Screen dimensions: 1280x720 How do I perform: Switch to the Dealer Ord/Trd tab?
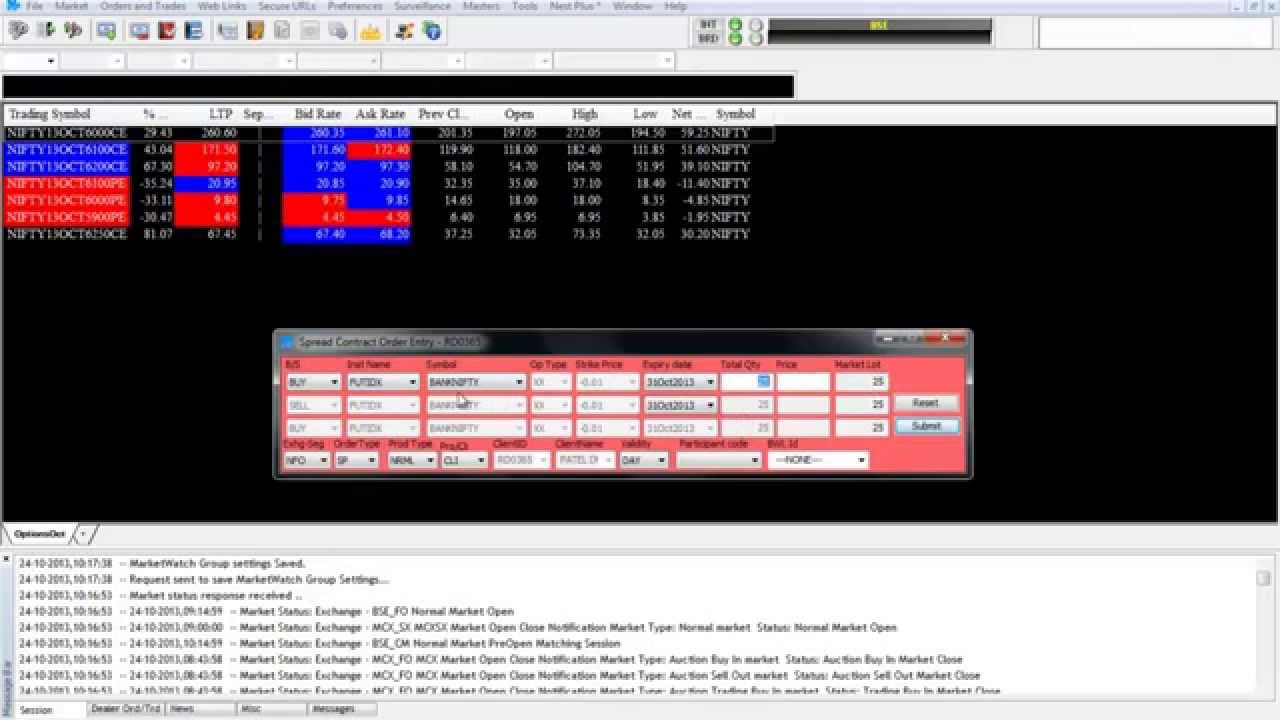[125, 709]
